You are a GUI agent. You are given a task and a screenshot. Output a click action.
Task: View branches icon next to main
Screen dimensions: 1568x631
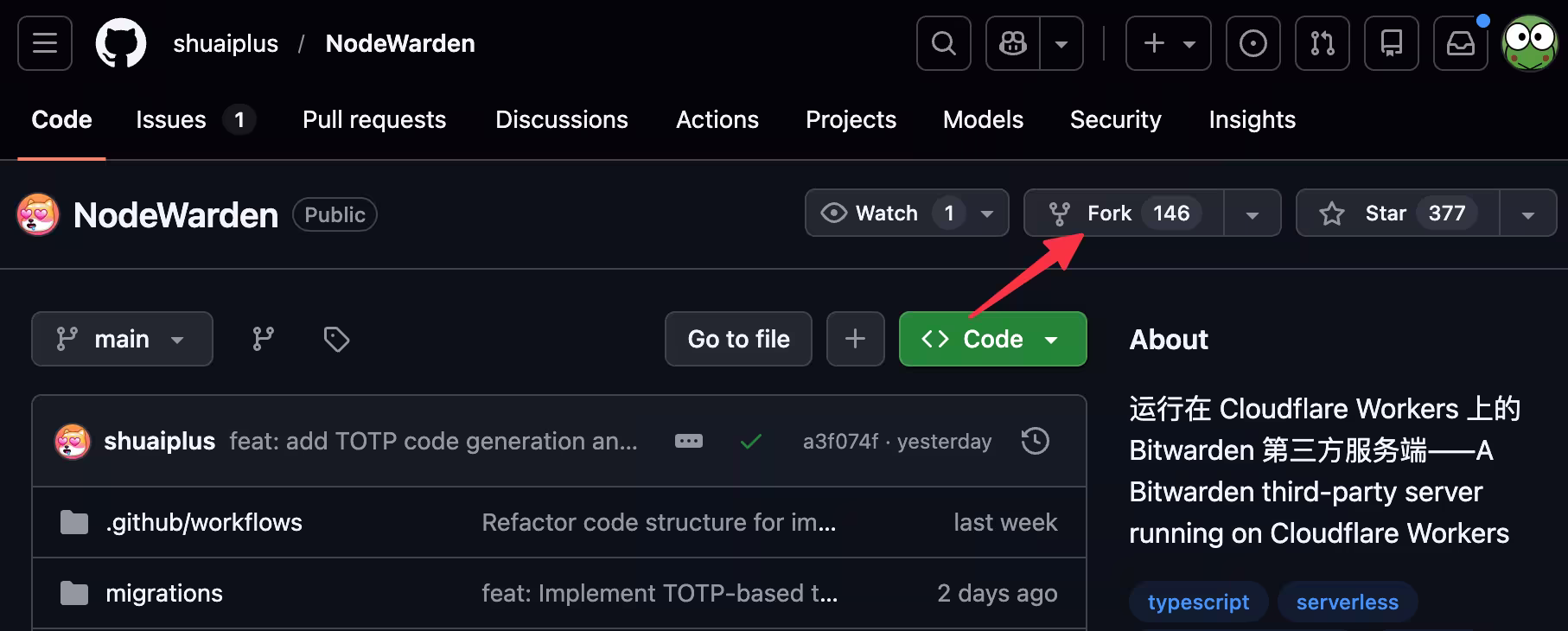click(x=263, y=339)
